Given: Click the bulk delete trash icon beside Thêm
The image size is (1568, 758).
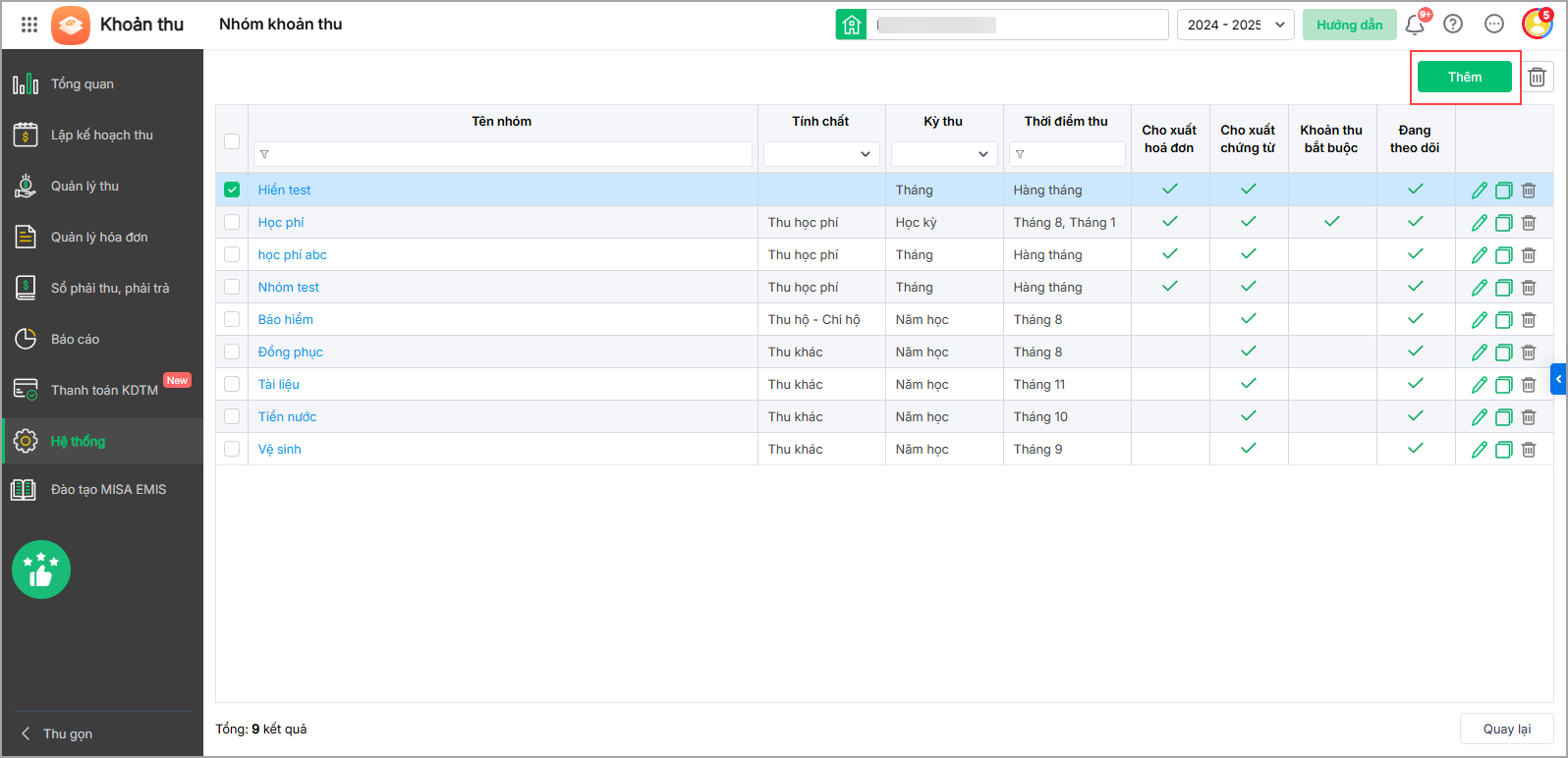Looking at the screenshot, I should pos(1538,77).
